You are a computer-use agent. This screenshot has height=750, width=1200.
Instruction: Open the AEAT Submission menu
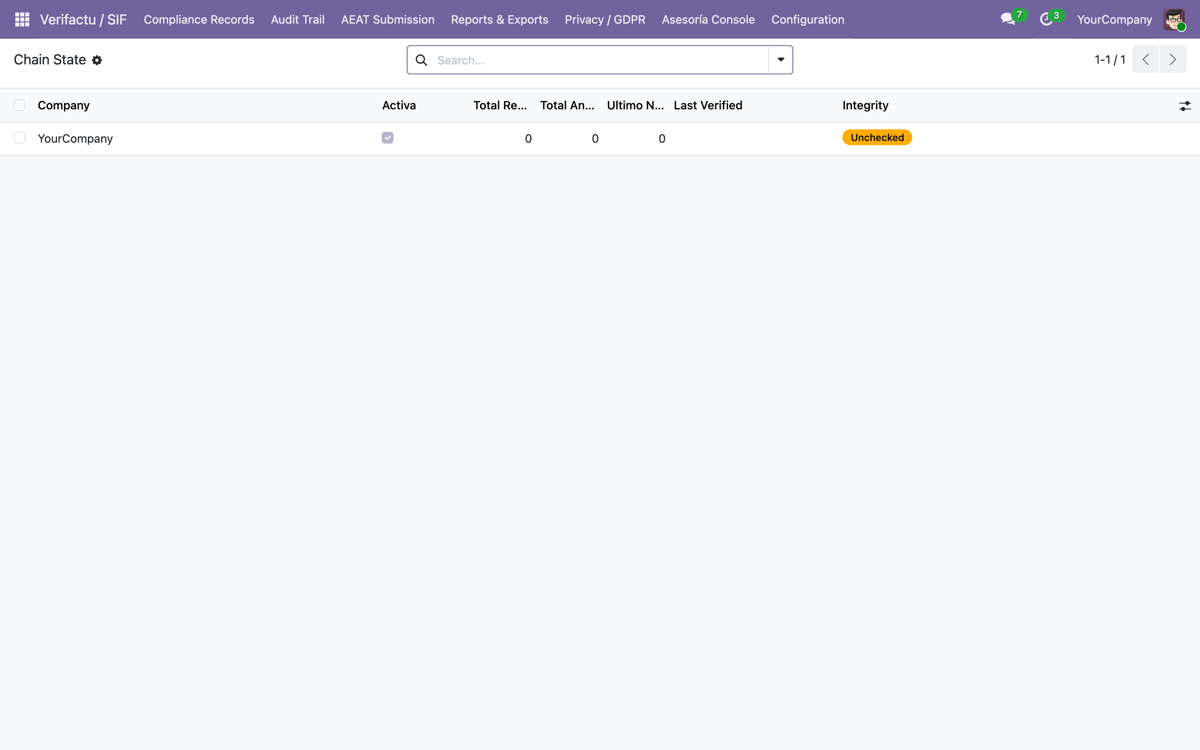click(388, 19)
